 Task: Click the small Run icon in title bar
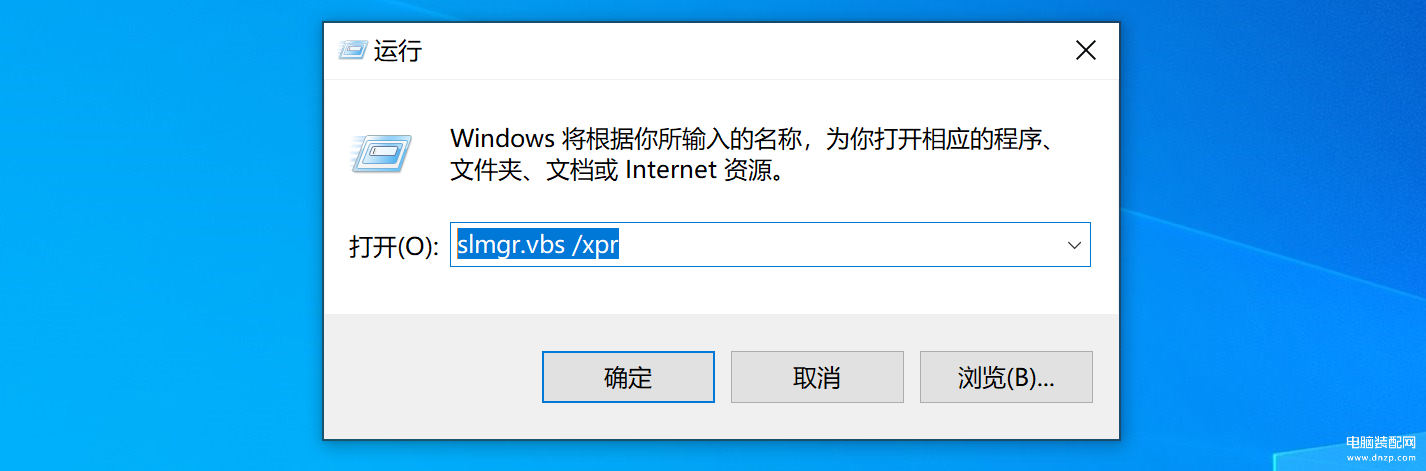pos(352,50)
